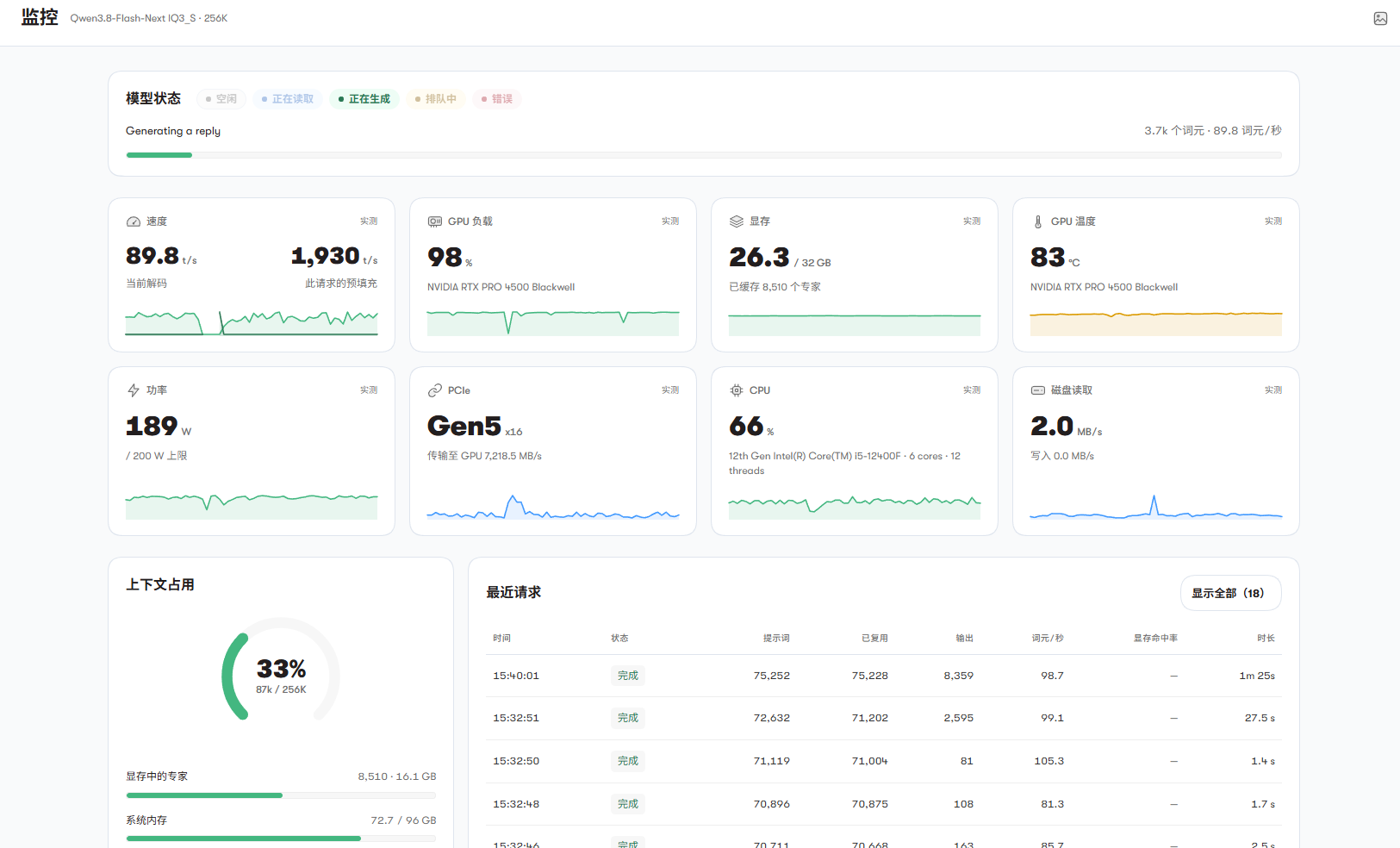Click the chip icon beside CPU

coord(737,390)
